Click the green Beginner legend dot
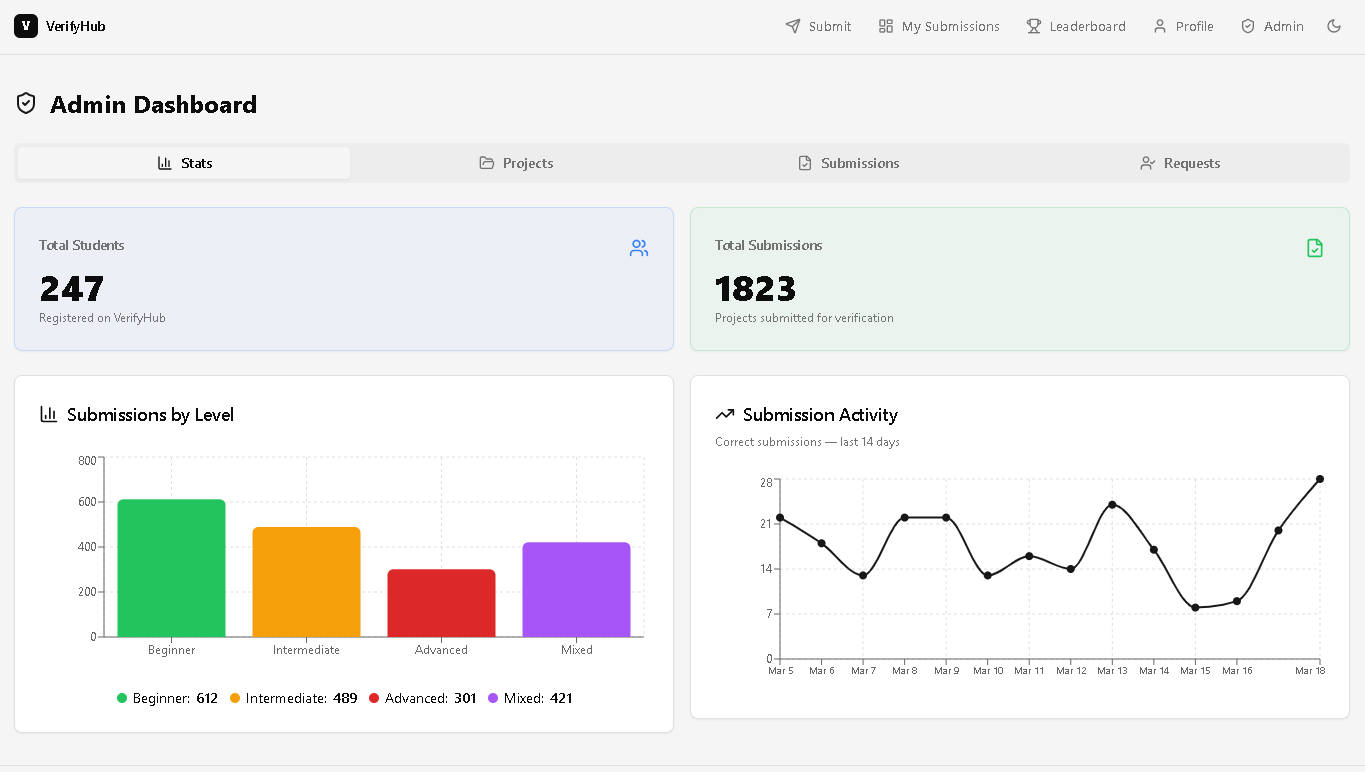The height and width of the screenshot is (772, 1365). pos(122,698)
